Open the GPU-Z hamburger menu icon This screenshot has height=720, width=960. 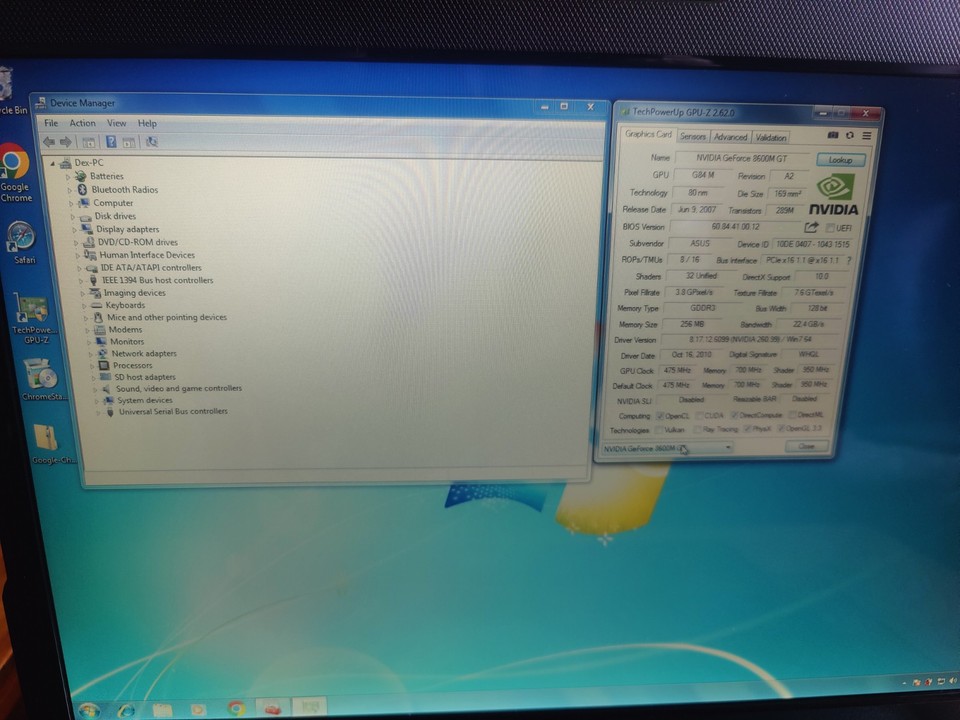[866, 136]
